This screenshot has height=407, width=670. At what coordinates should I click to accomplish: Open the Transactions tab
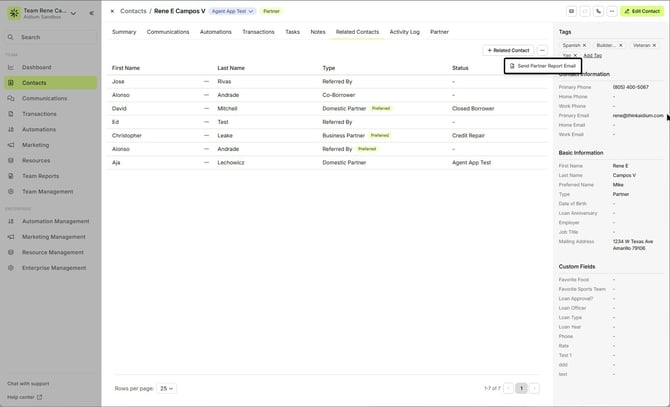pyautogui.click(x=258, y=32)
